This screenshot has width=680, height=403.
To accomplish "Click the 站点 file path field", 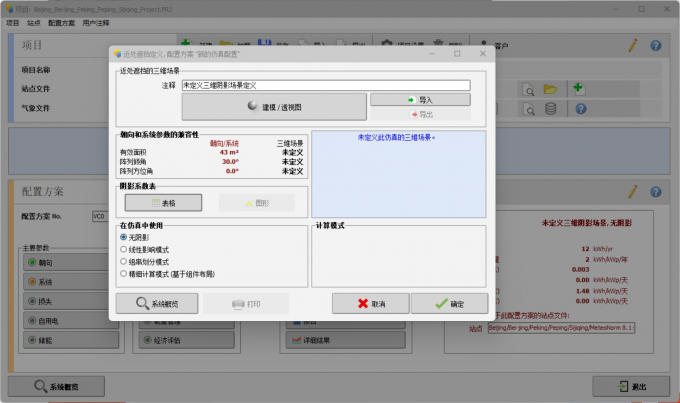I will pyautogui.click(x=562, y=328).
